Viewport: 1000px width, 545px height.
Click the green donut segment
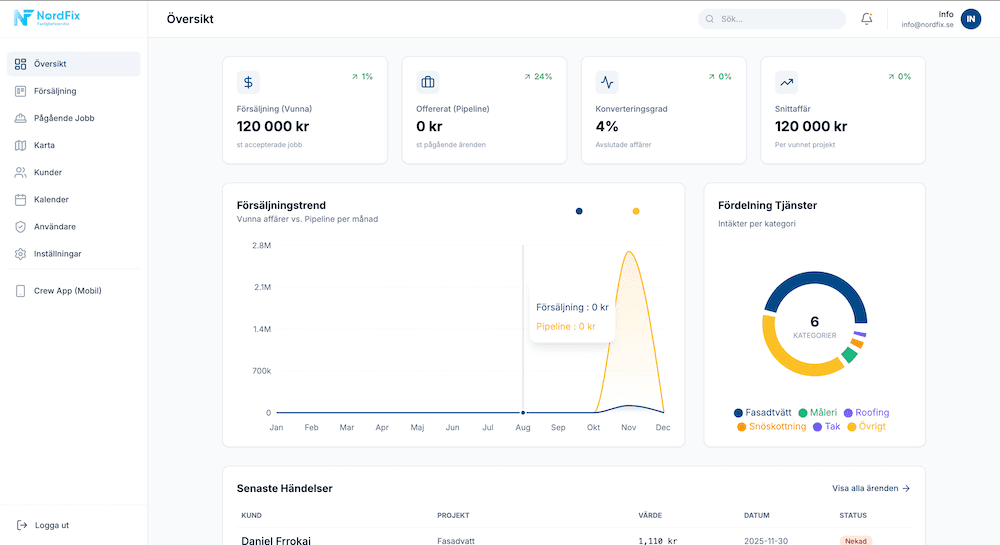(x=849, y=354)
